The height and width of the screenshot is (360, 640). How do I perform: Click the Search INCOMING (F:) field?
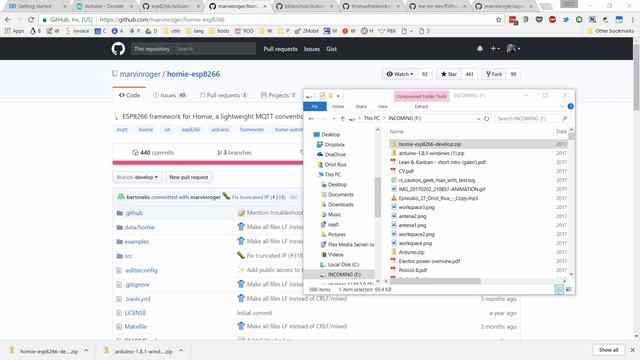[x=531, y=118]
